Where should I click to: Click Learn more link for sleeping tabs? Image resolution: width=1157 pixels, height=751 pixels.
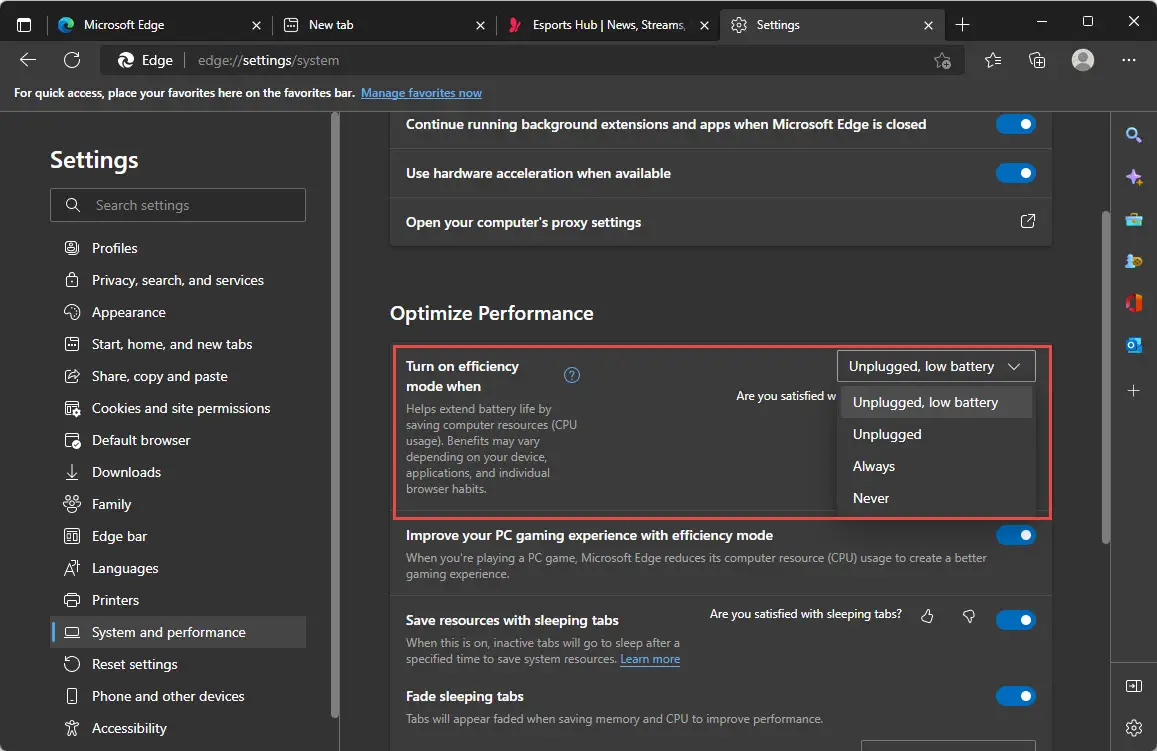point(650,659)
